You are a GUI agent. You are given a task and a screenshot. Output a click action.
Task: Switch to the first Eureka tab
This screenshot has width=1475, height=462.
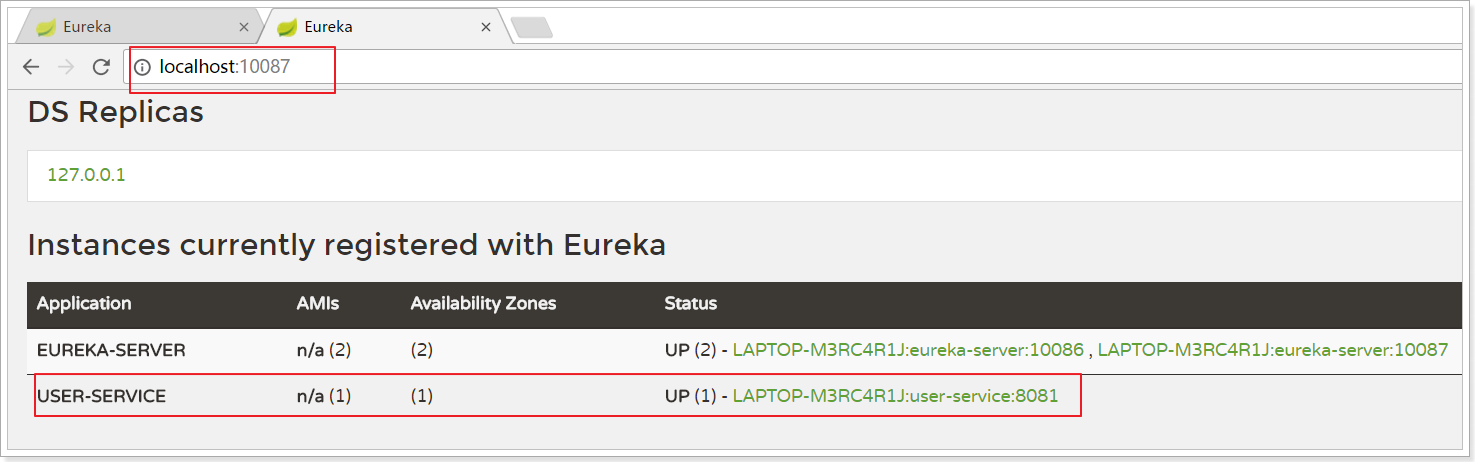(x=142, y=27)
